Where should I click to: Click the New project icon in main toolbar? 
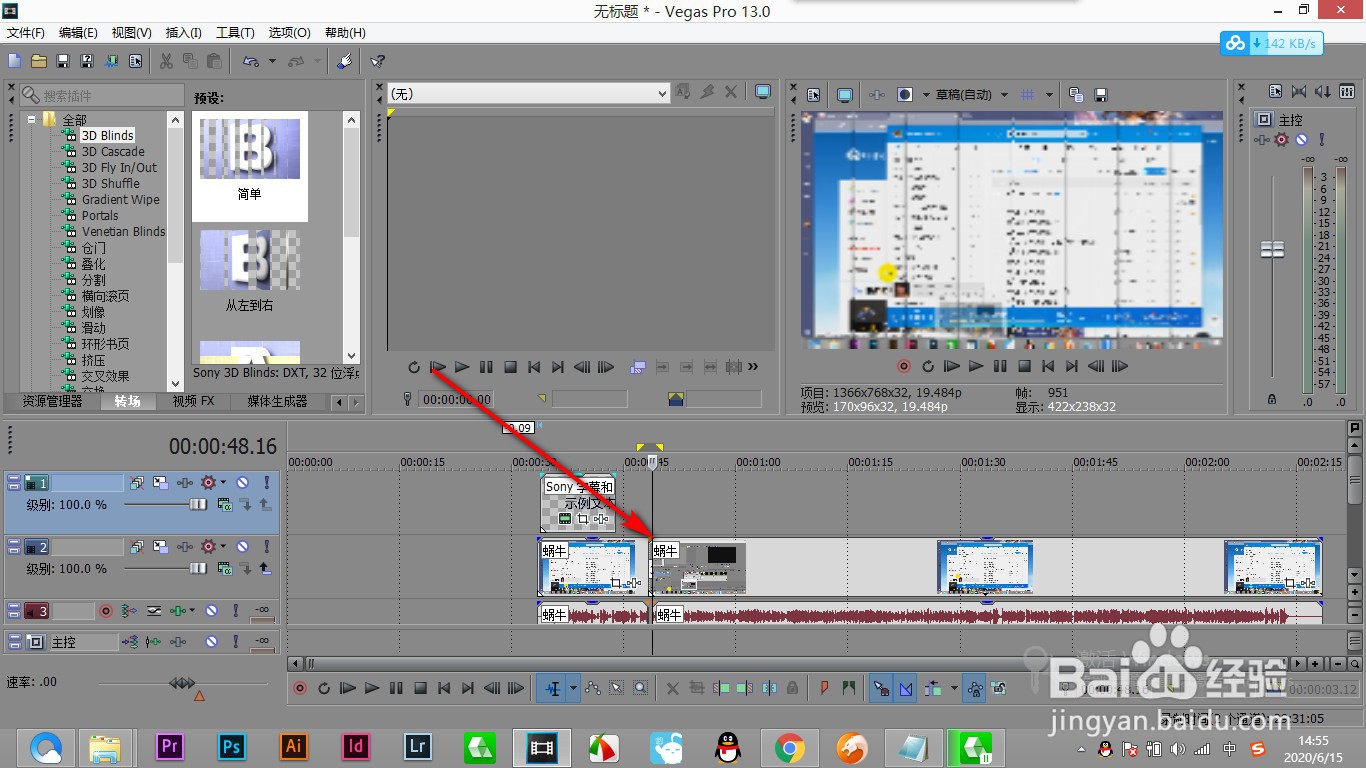click(14, 61)
